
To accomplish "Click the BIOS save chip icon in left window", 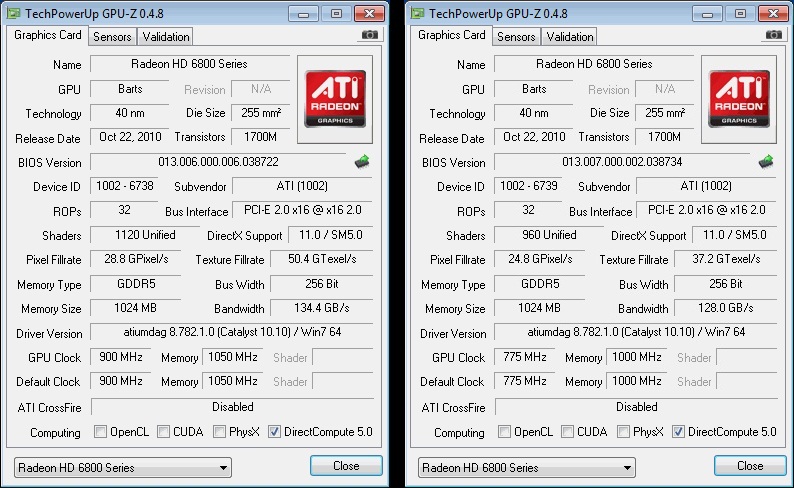I will [x=362, y=162].
